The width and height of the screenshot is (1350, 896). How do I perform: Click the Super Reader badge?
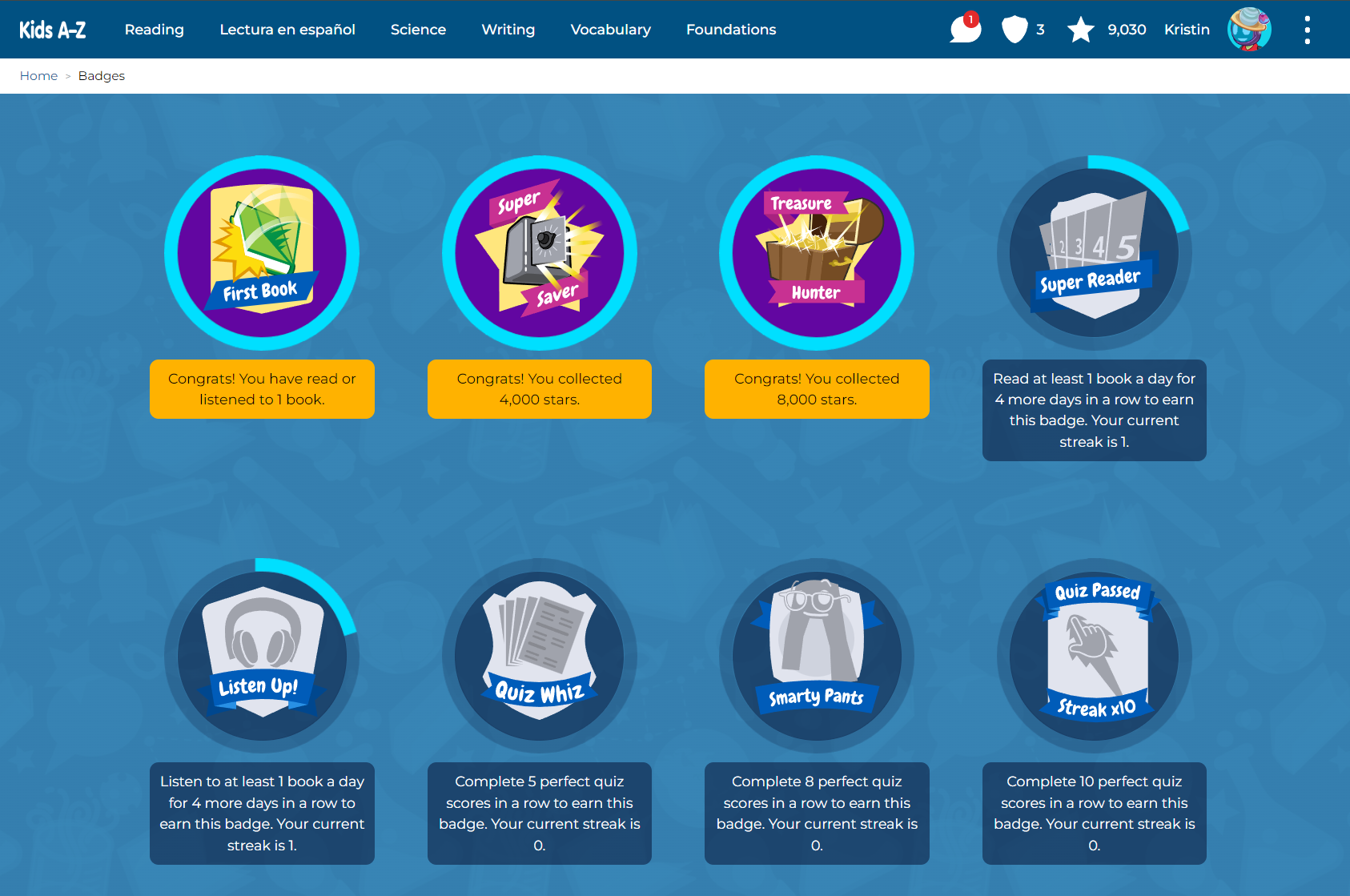1095,253
